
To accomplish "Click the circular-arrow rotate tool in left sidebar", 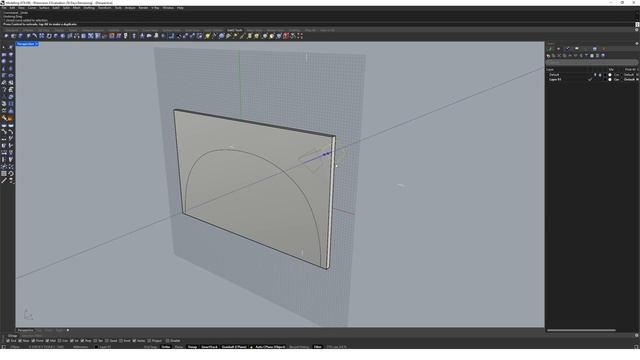I will 11,173.
